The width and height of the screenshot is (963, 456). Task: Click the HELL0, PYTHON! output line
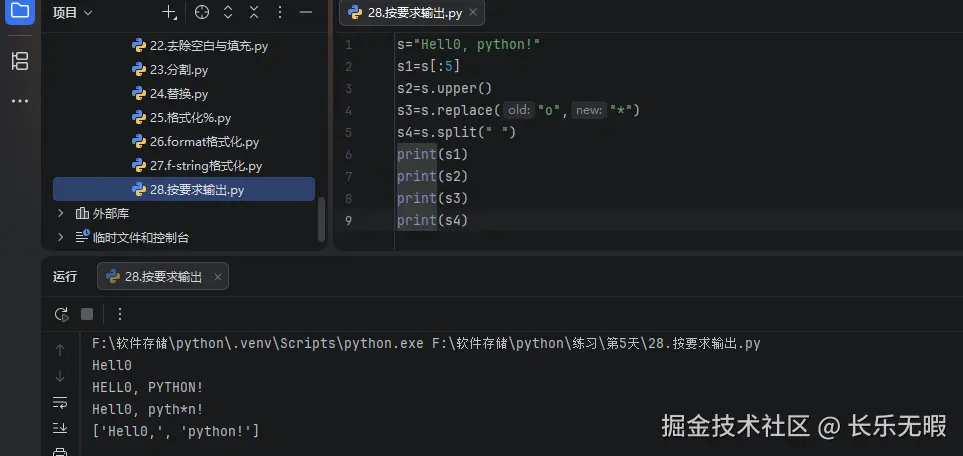point(147,387)
